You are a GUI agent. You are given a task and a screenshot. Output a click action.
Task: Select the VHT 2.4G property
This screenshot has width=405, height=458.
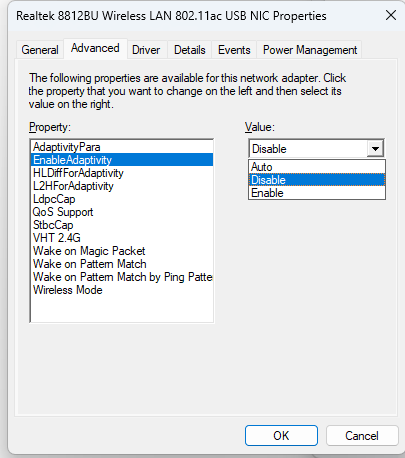pyautogui.click(x=122, y=238)
